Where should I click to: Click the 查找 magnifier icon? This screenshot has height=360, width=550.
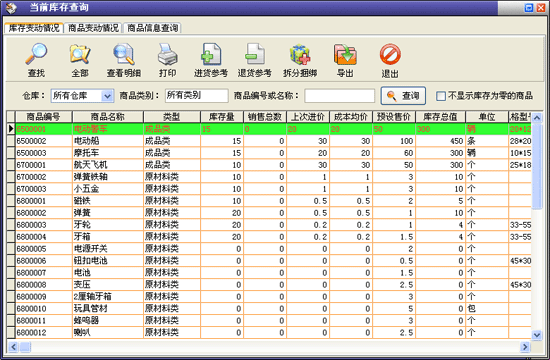pyautogui.click(x=36, y=54)
